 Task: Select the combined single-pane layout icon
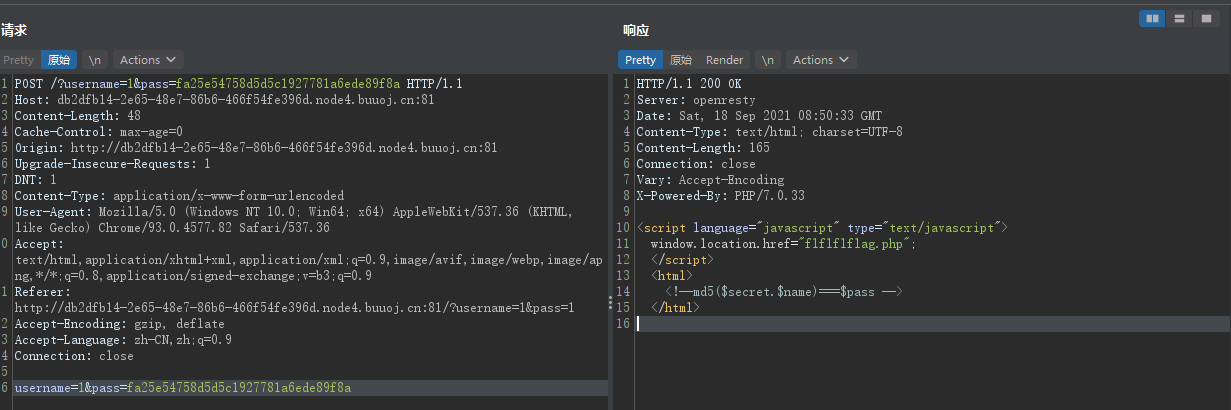[x=1206, y=18]
